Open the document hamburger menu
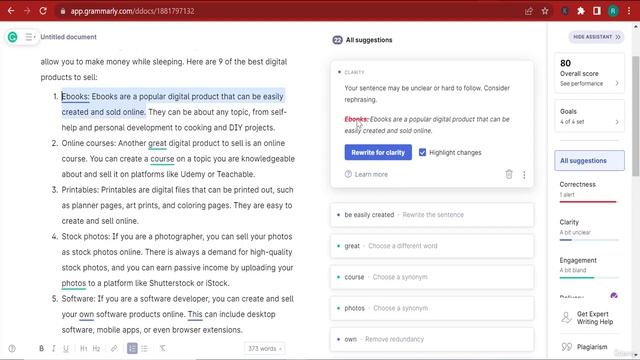 tap(30, 37)
